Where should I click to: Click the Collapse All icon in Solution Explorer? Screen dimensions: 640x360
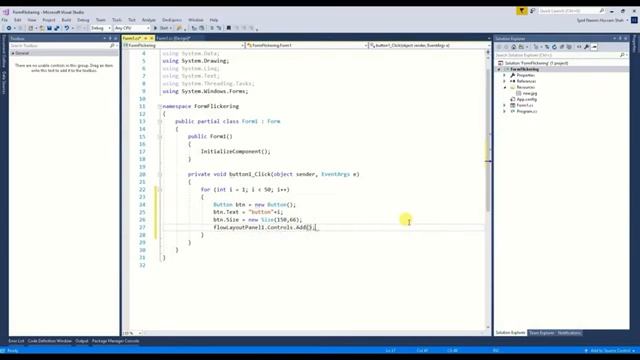click(x=562, y=47)
